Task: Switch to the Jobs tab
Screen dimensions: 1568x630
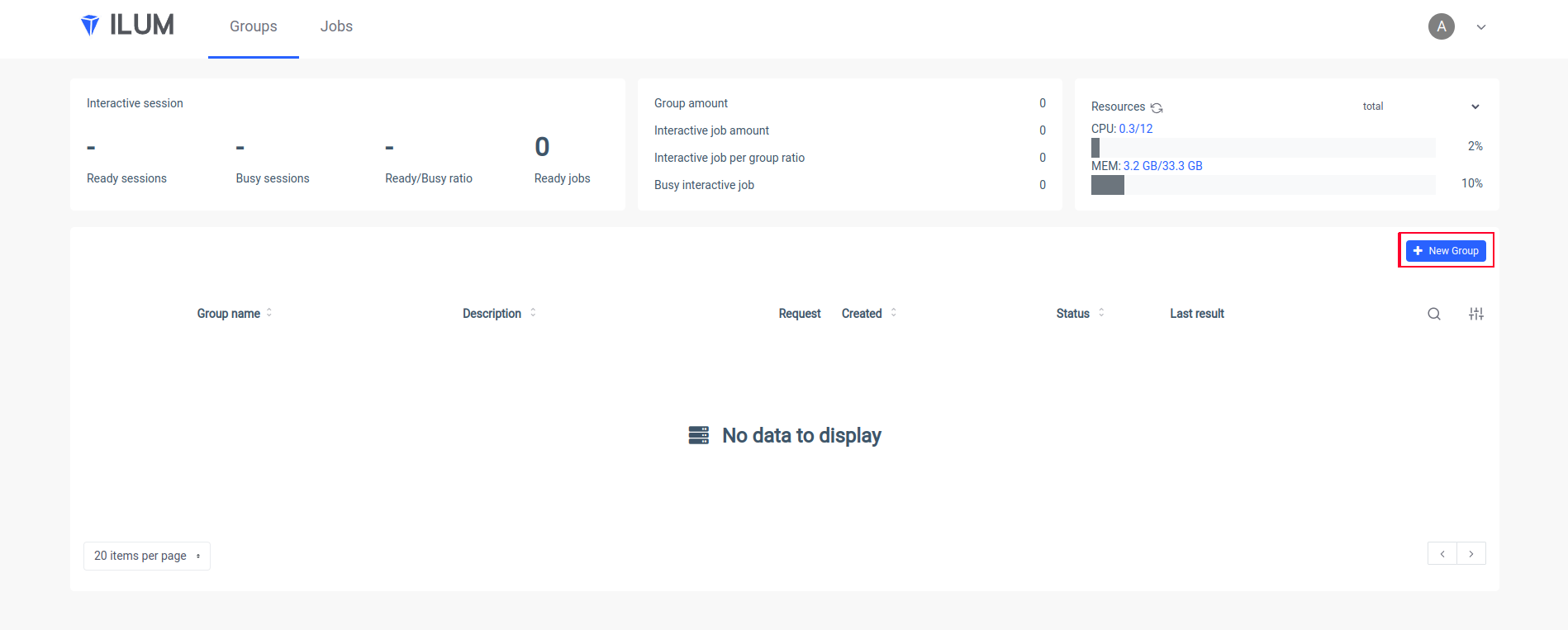Action: (x=336, y=26)
